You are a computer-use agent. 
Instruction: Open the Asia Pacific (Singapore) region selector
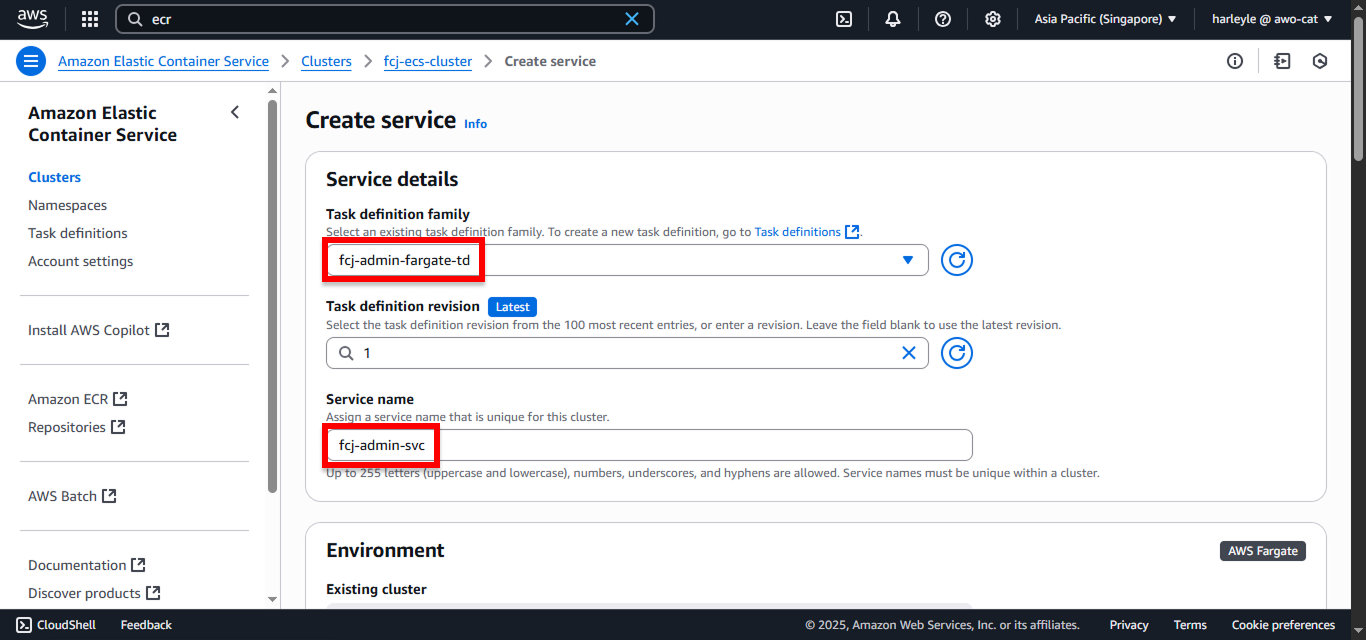click(x=1105, y=19)
